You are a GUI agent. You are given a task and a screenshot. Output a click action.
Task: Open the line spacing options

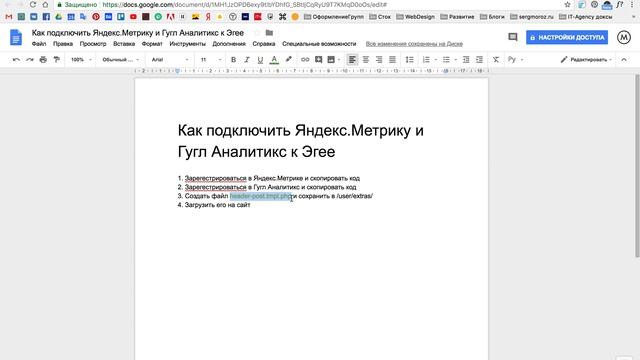409,60
